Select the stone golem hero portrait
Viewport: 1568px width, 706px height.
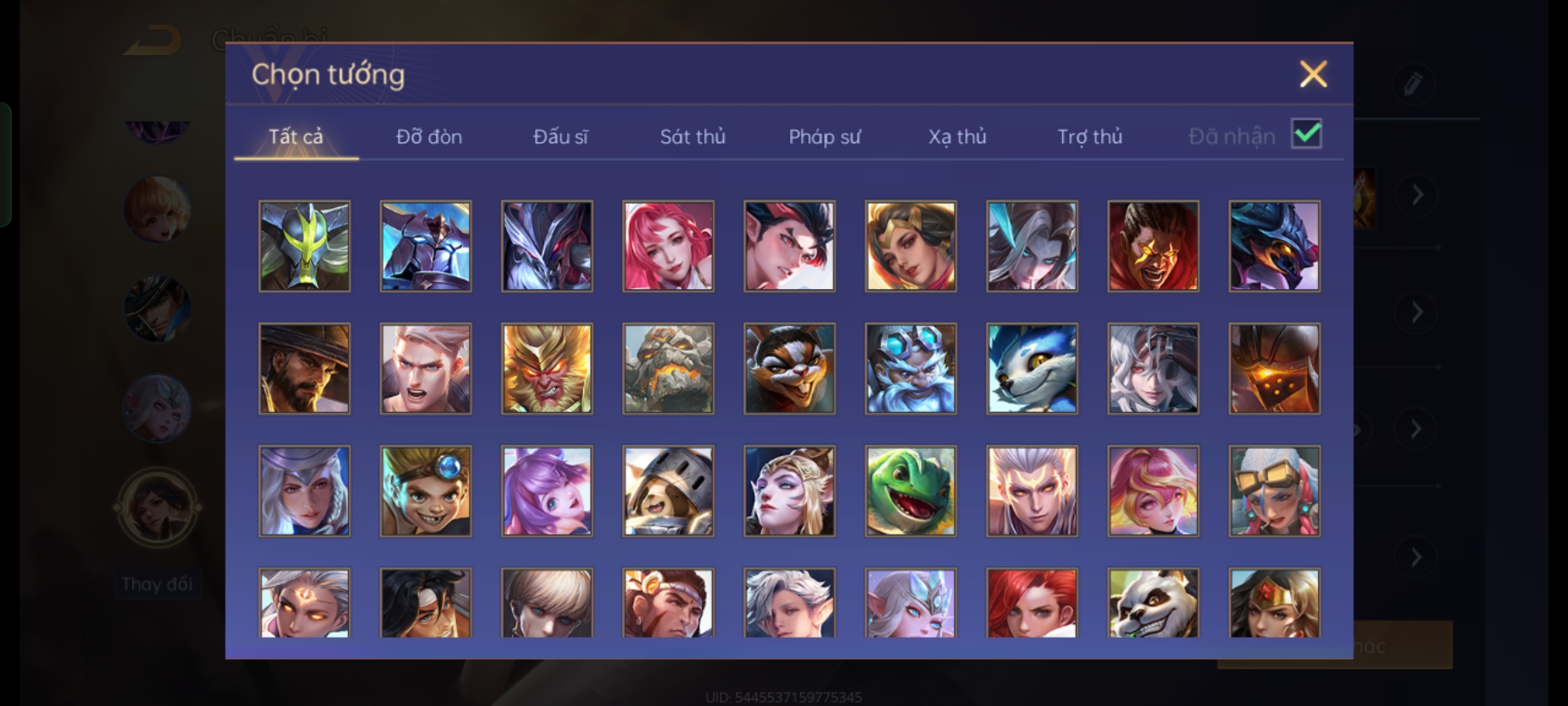coord(668,369)
